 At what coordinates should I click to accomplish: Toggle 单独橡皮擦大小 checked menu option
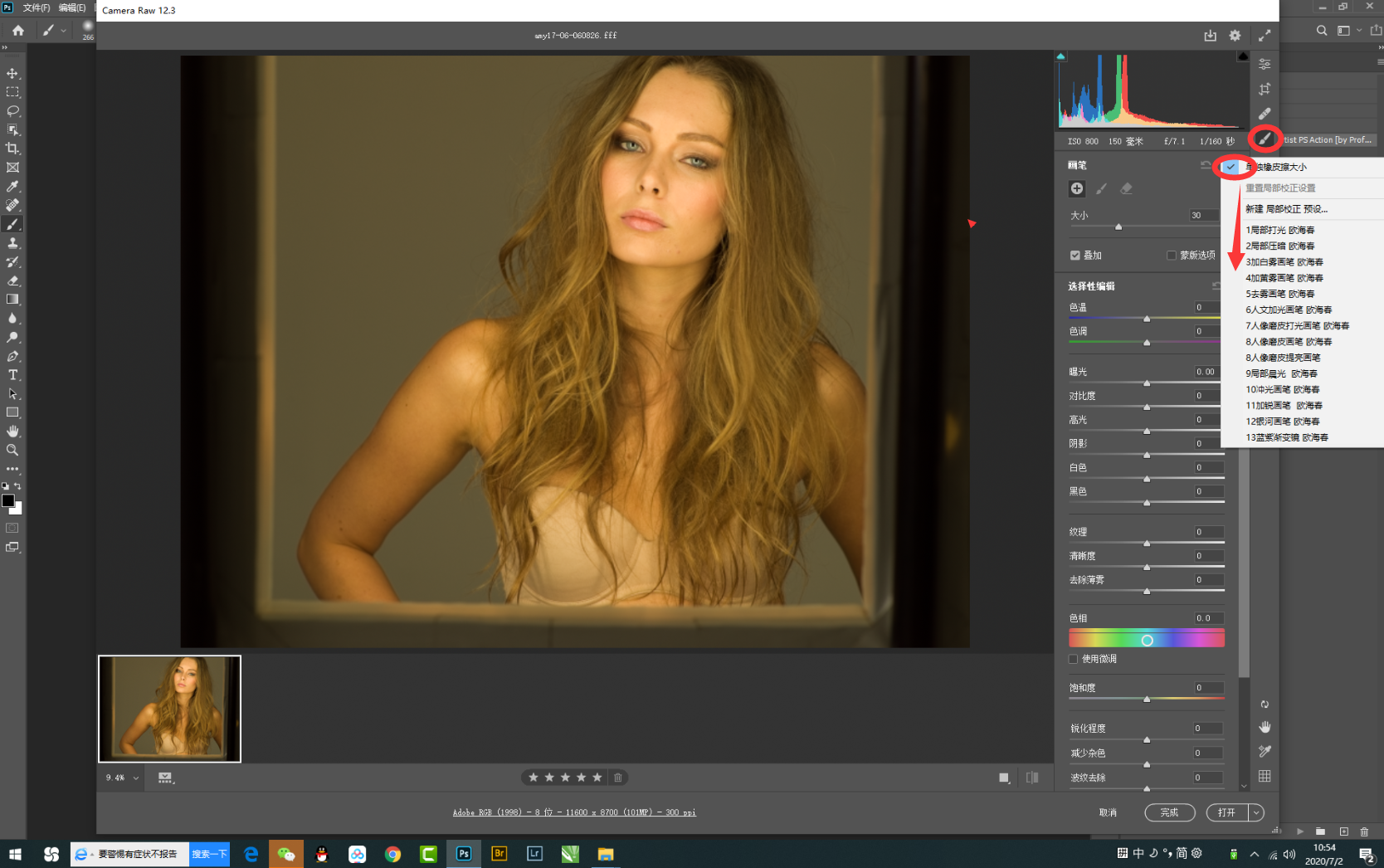[1302, 167]
